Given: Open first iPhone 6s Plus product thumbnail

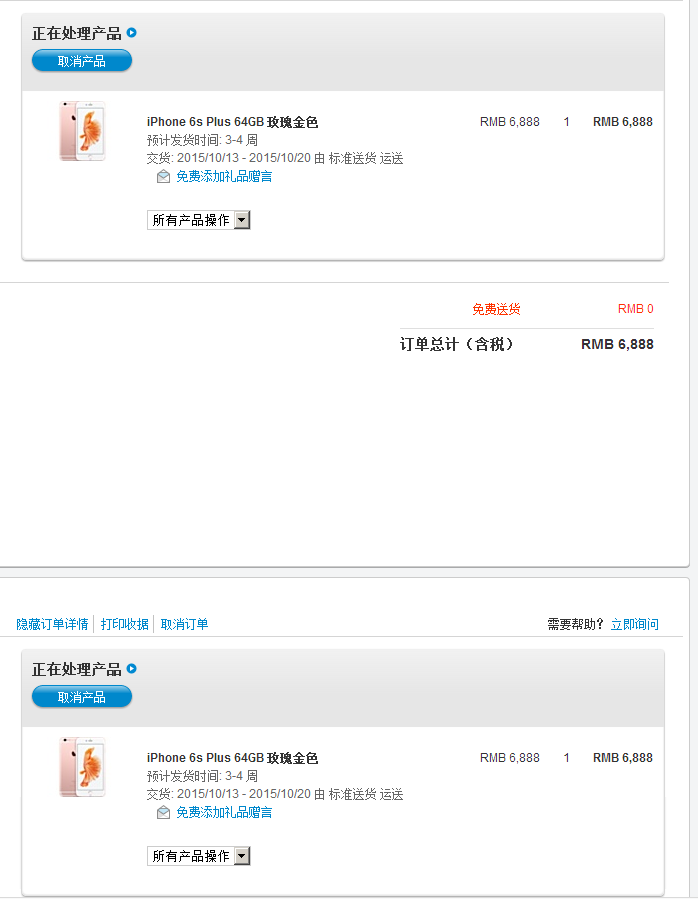Looking at the screenshot, I should point(82,131).
